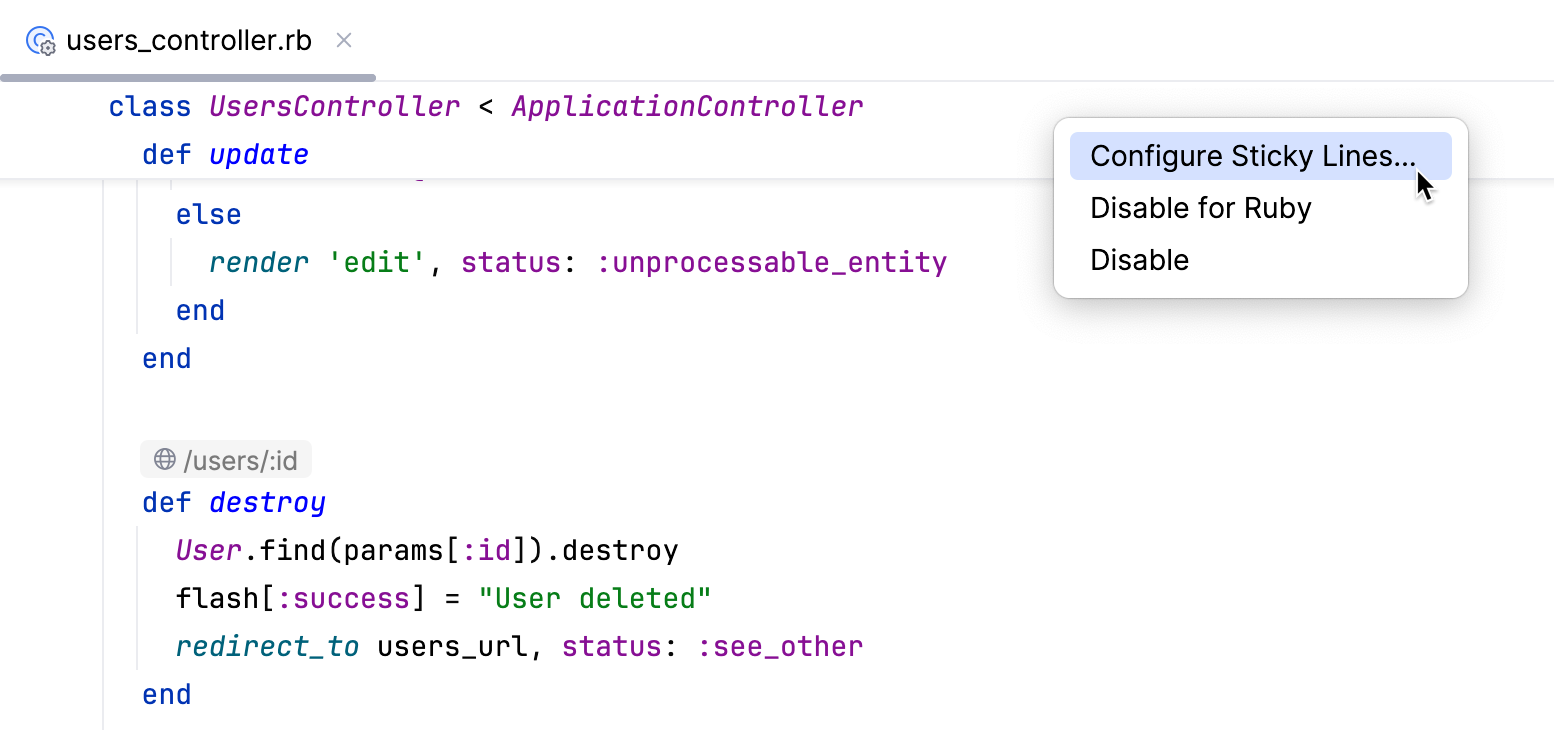Click the destroy method name

click(267, 502)
